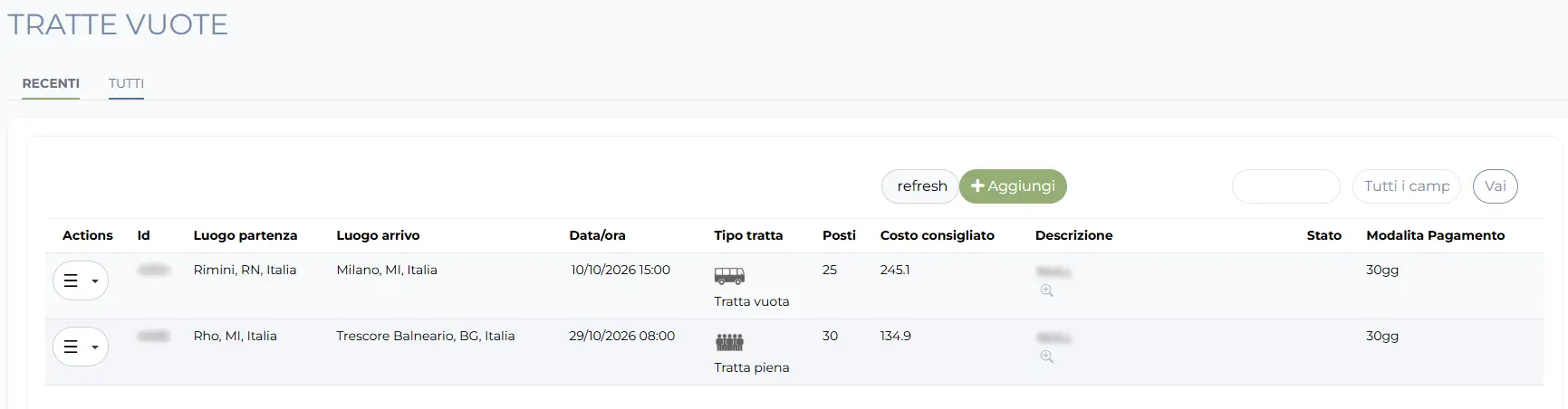Viewport: 1568px width, 409px height.
Task: Click the seats value 25
Action: [830, 270]
